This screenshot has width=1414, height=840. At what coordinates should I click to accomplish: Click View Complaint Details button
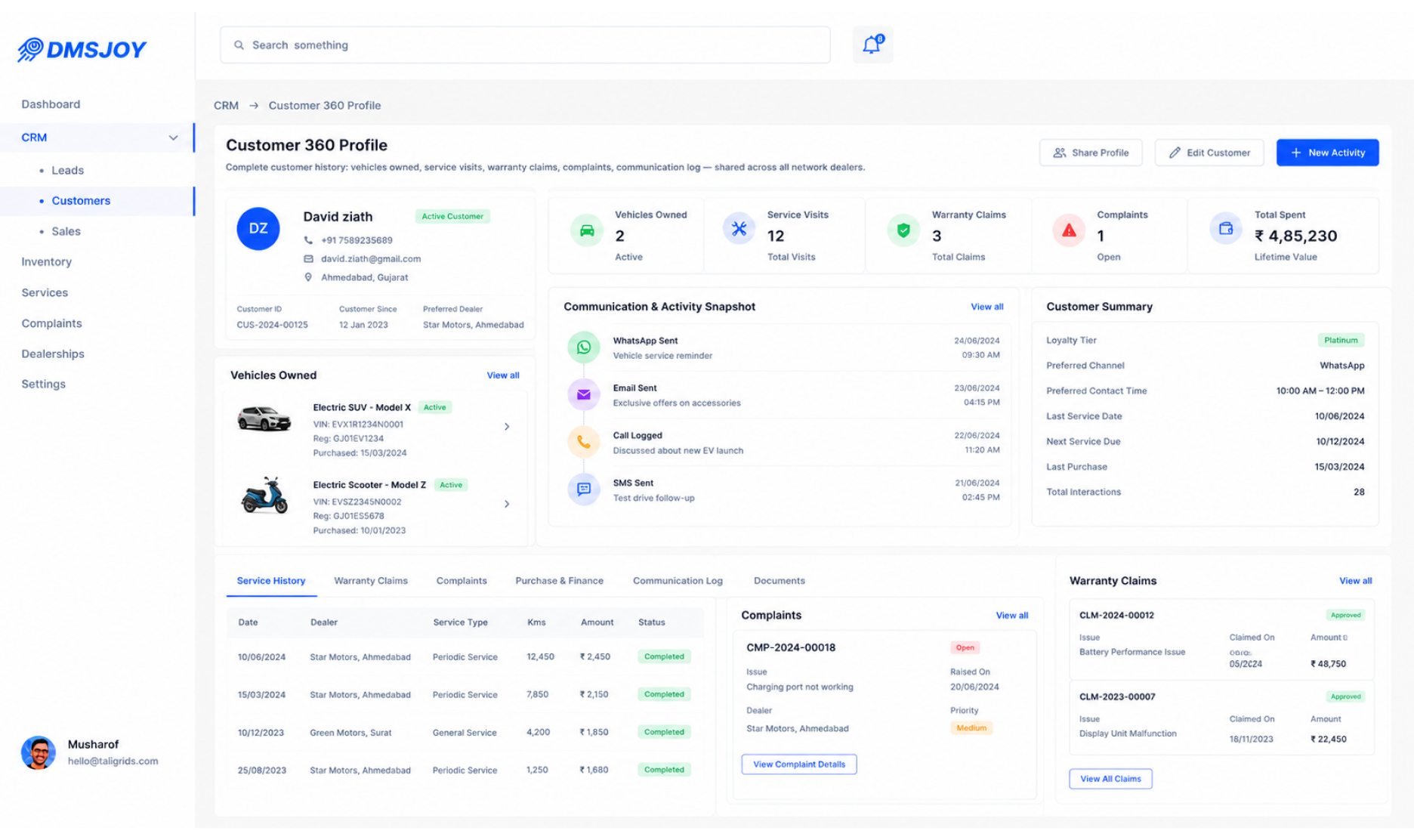point(799,764)
